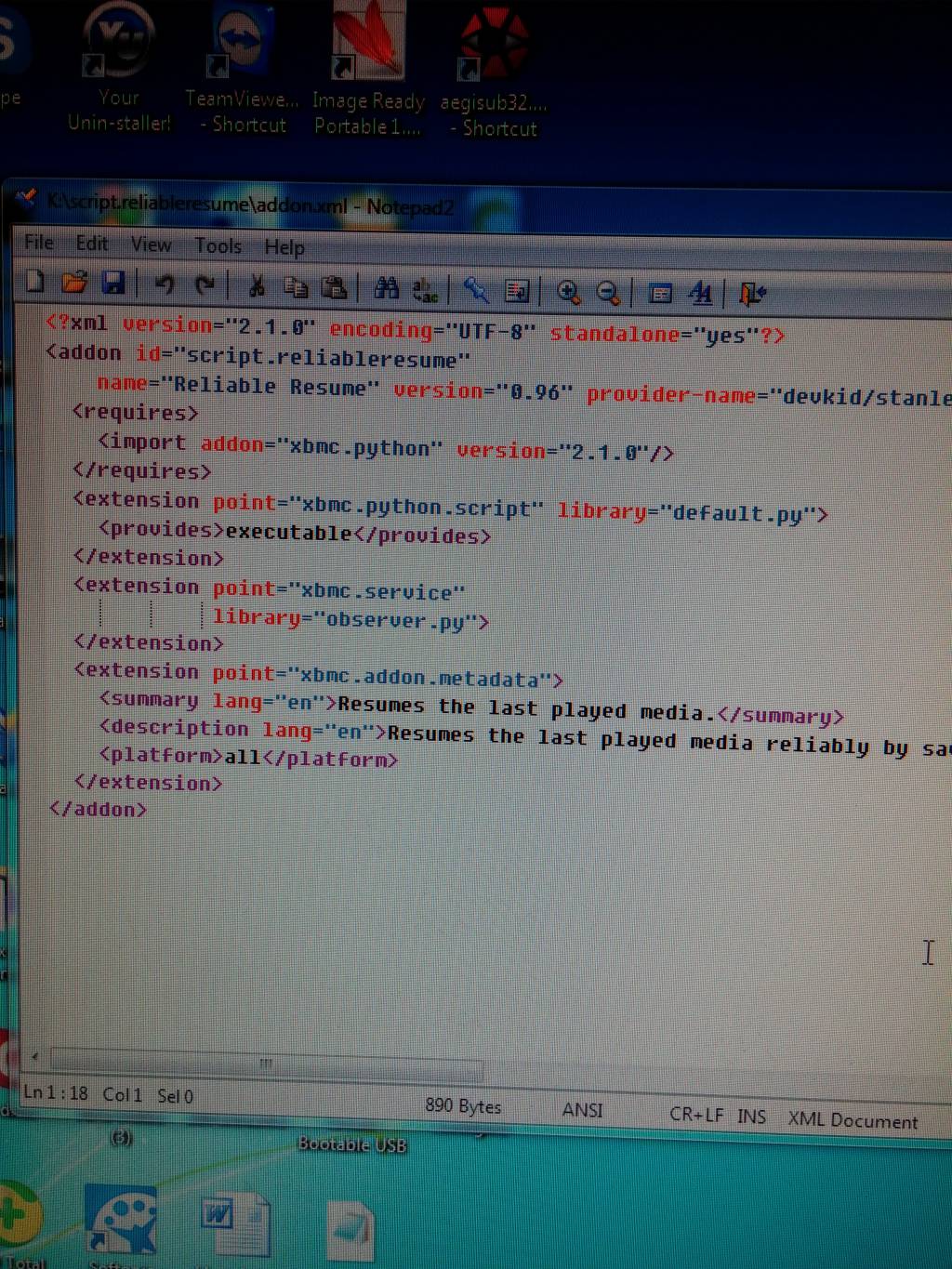Screen dimensions: 952x1269
Task: Open the syntax scheme selection icon
Action: pyautogui.click(x=660, y=295)
